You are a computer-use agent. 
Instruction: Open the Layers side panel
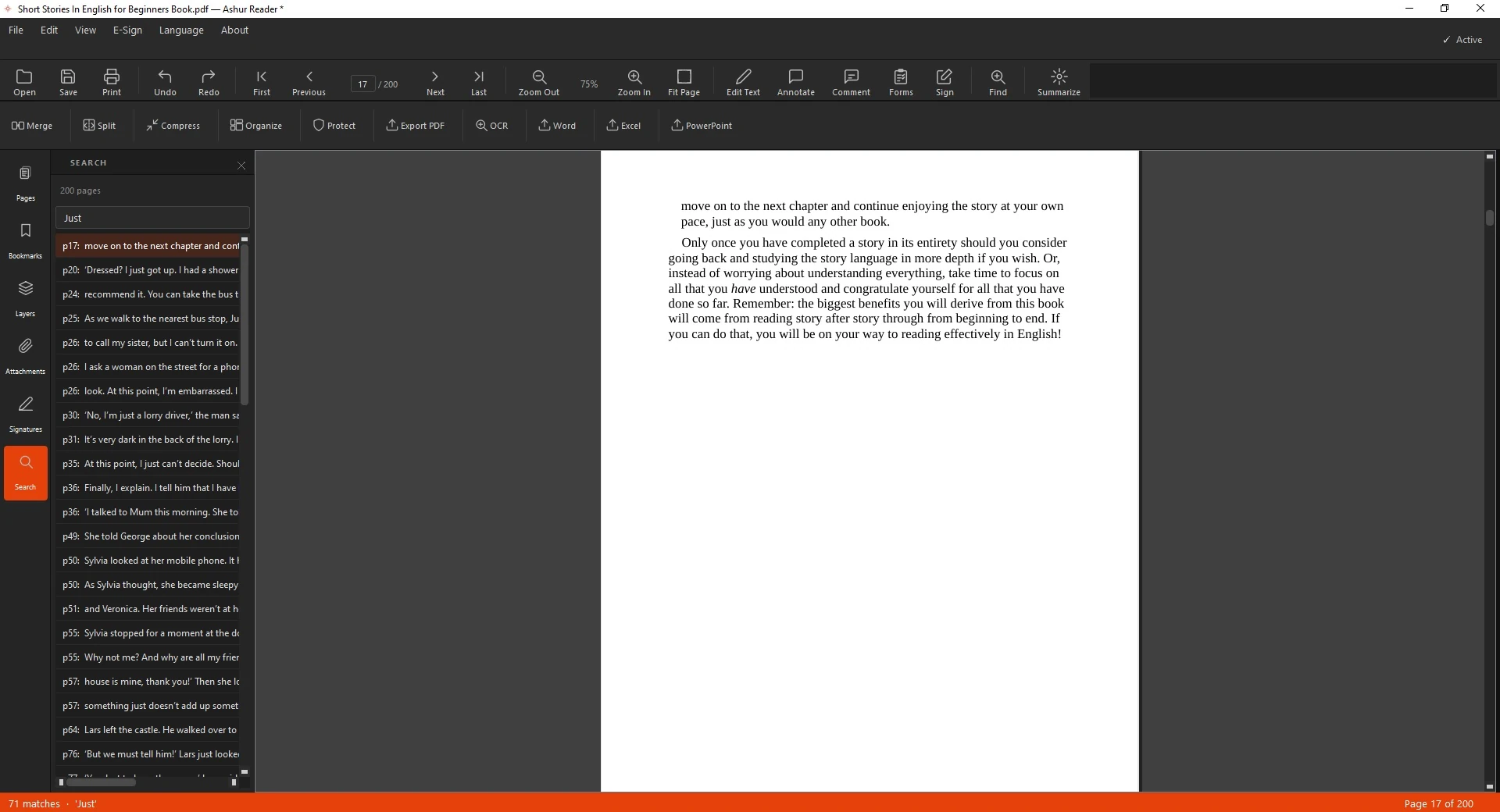pos(25,298)
